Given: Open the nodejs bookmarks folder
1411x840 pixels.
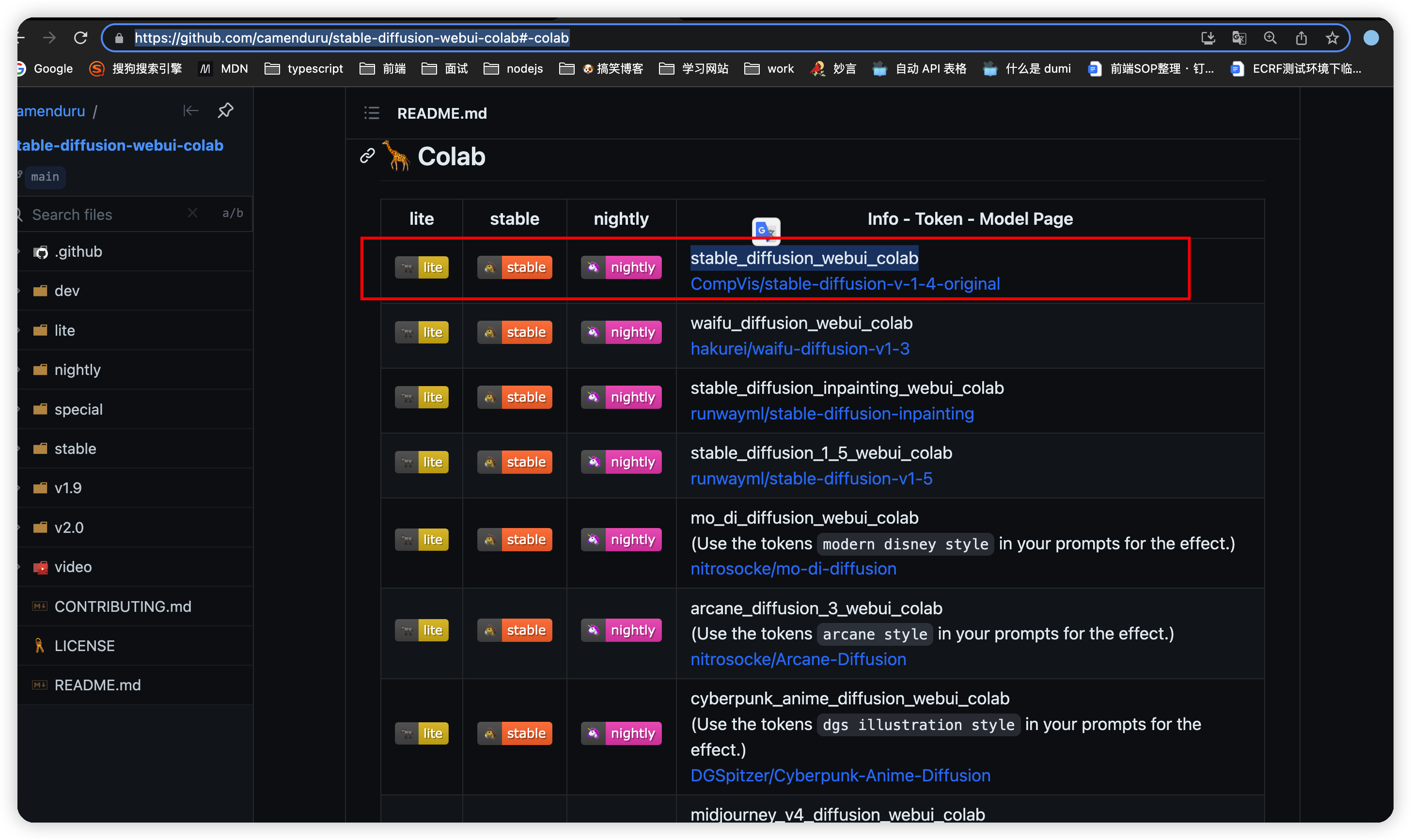Looking at the screenshot, I should [513, 68].
